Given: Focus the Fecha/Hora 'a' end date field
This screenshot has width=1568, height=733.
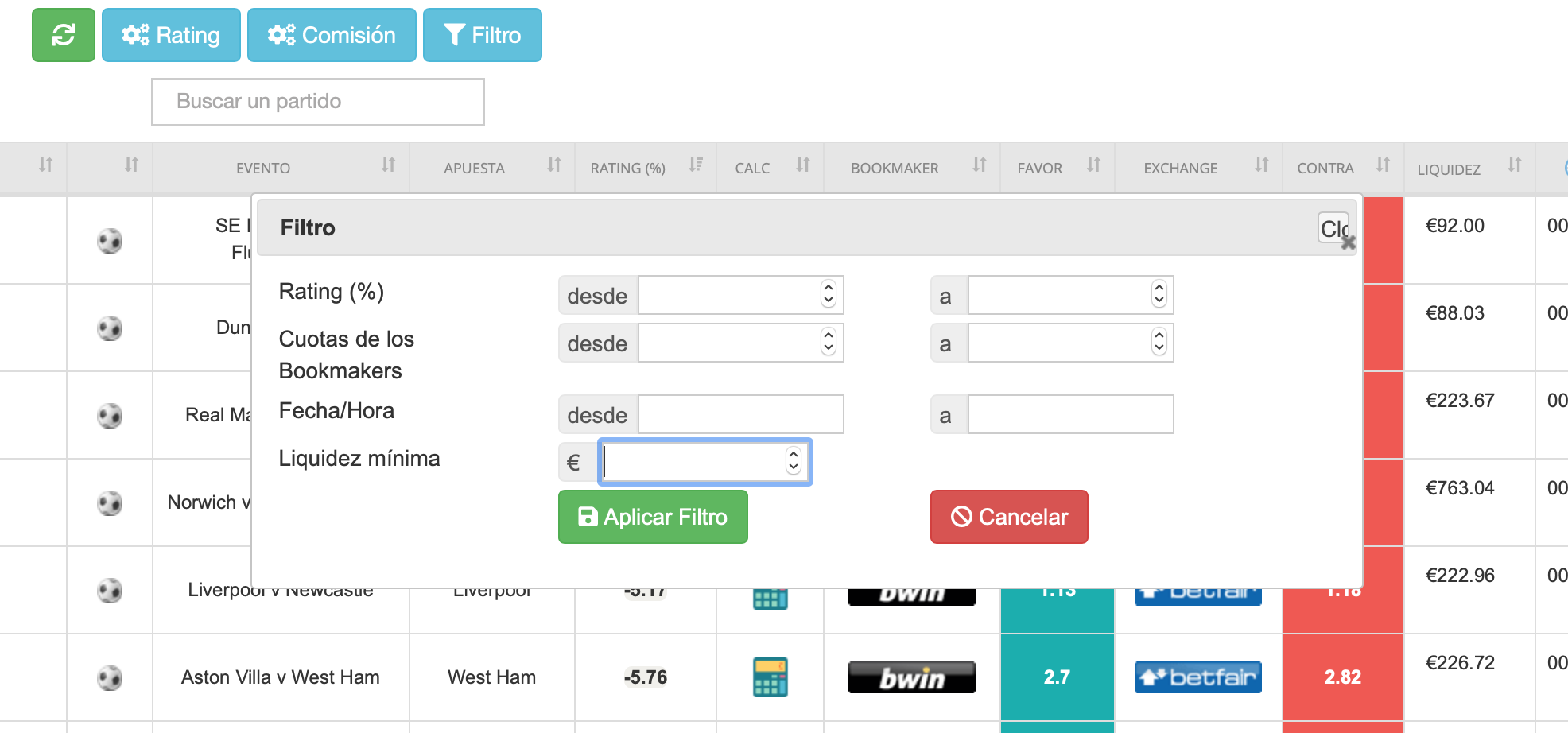Looking at the screenshot, I should (x=1070, y=415).
